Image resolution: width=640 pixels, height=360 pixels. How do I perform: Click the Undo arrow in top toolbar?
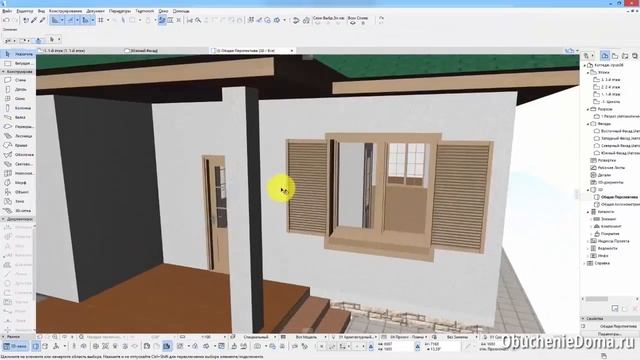coord(6,20)
